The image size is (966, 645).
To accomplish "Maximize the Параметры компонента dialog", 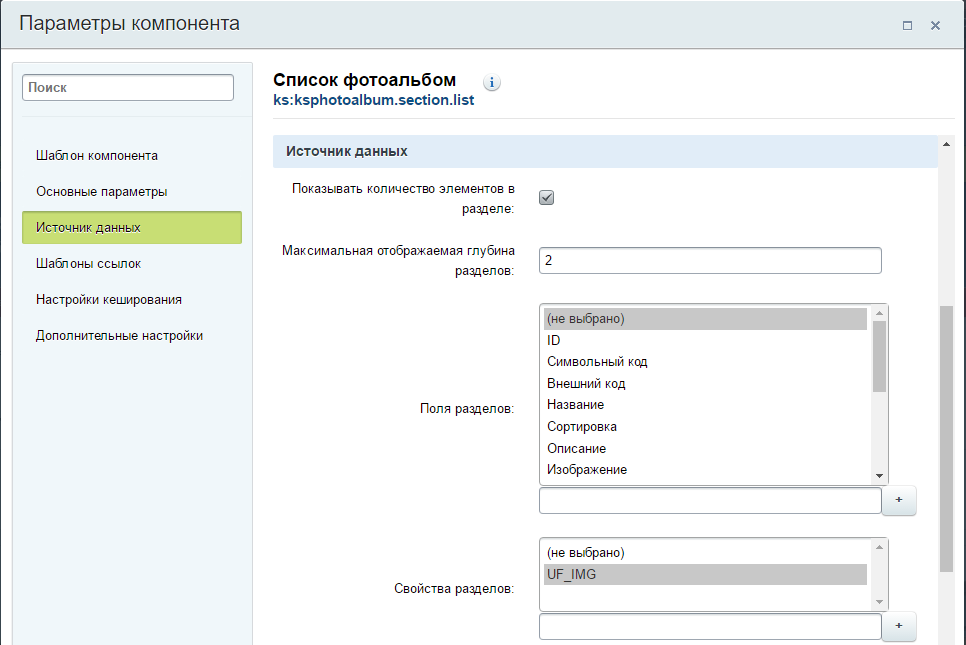I will tap(907, 25).
